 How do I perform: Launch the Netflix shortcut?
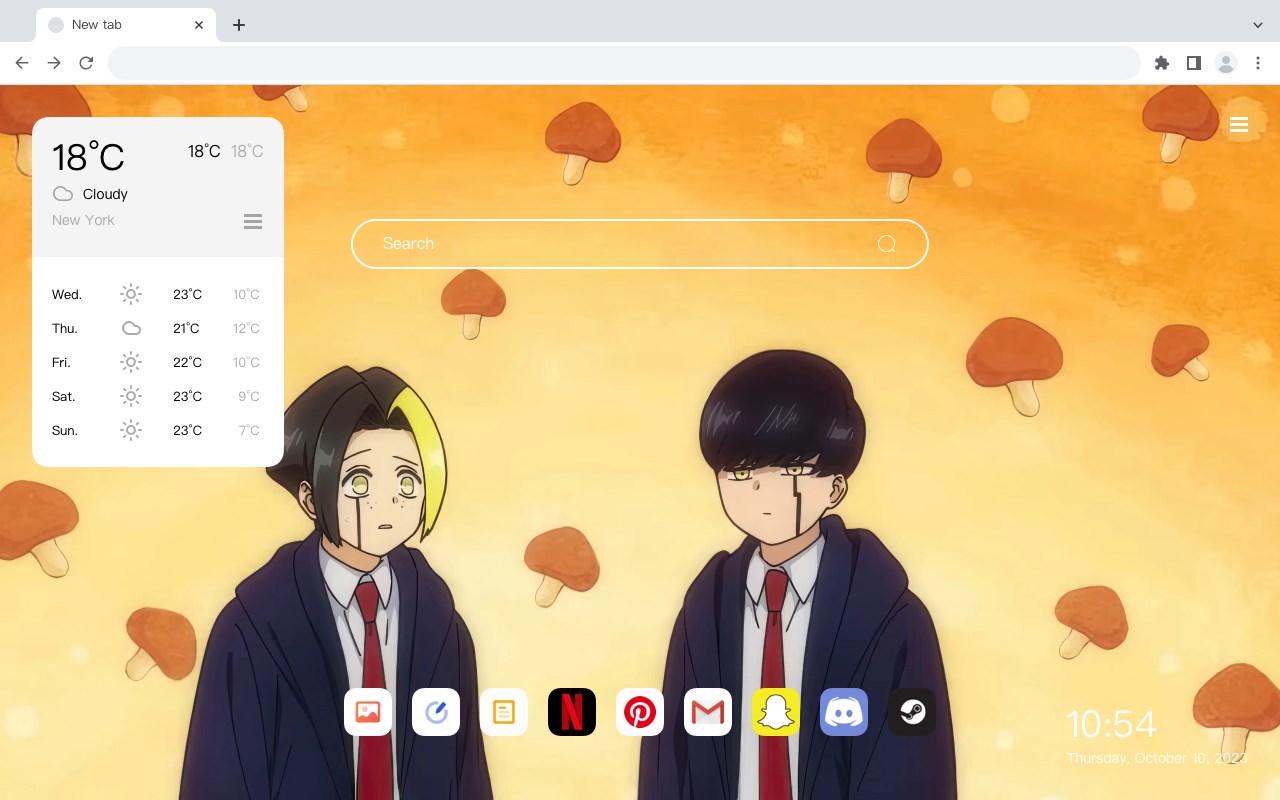coord(572,712)
